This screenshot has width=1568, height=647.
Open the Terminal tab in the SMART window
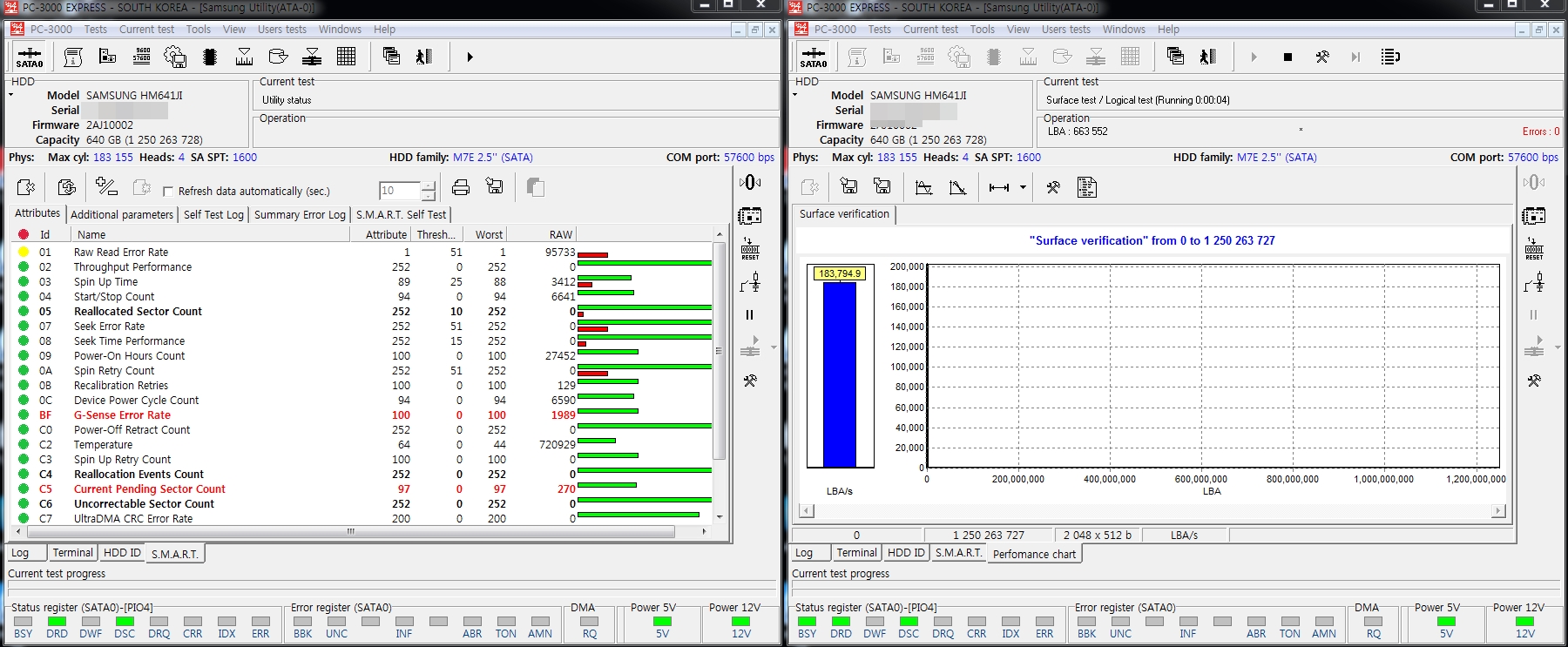(72, 552)
